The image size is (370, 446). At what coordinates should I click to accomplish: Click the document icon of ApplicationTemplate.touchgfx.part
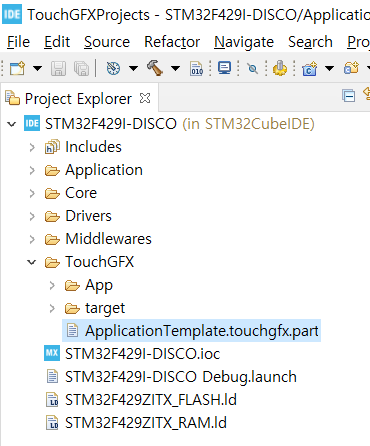tap(72, 331)
